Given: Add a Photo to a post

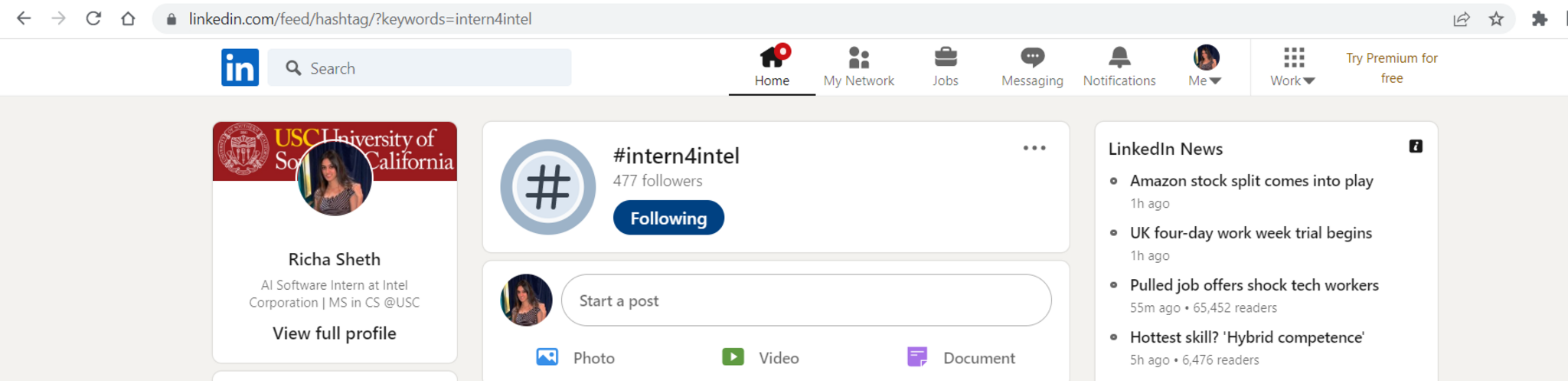Looking at the screenshot, I should (x=576, y=357).
